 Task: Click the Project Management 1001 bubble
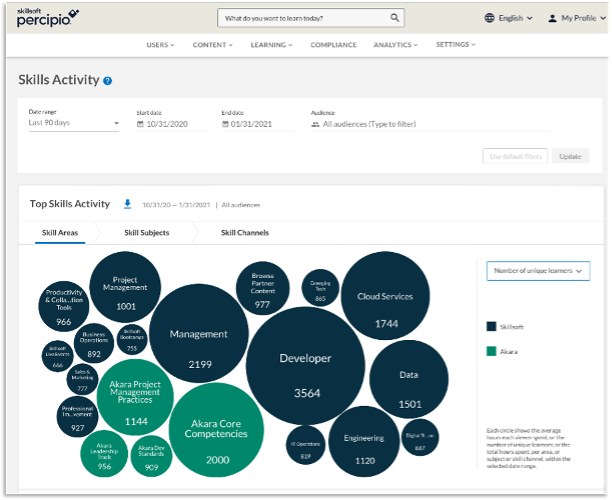point(125,287)
